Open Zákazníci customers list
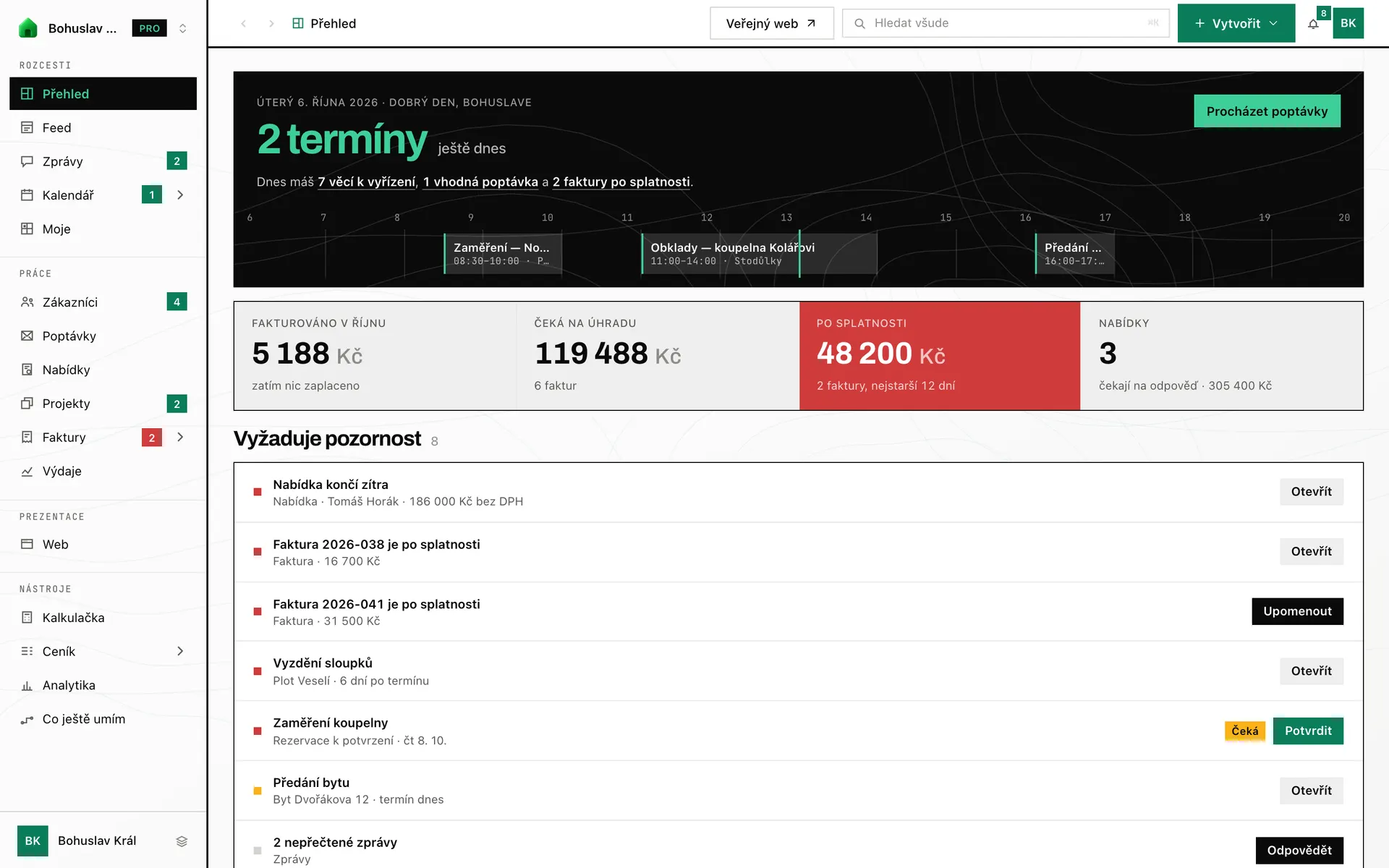The image size is (1389, 868). (x=103, y=302)
